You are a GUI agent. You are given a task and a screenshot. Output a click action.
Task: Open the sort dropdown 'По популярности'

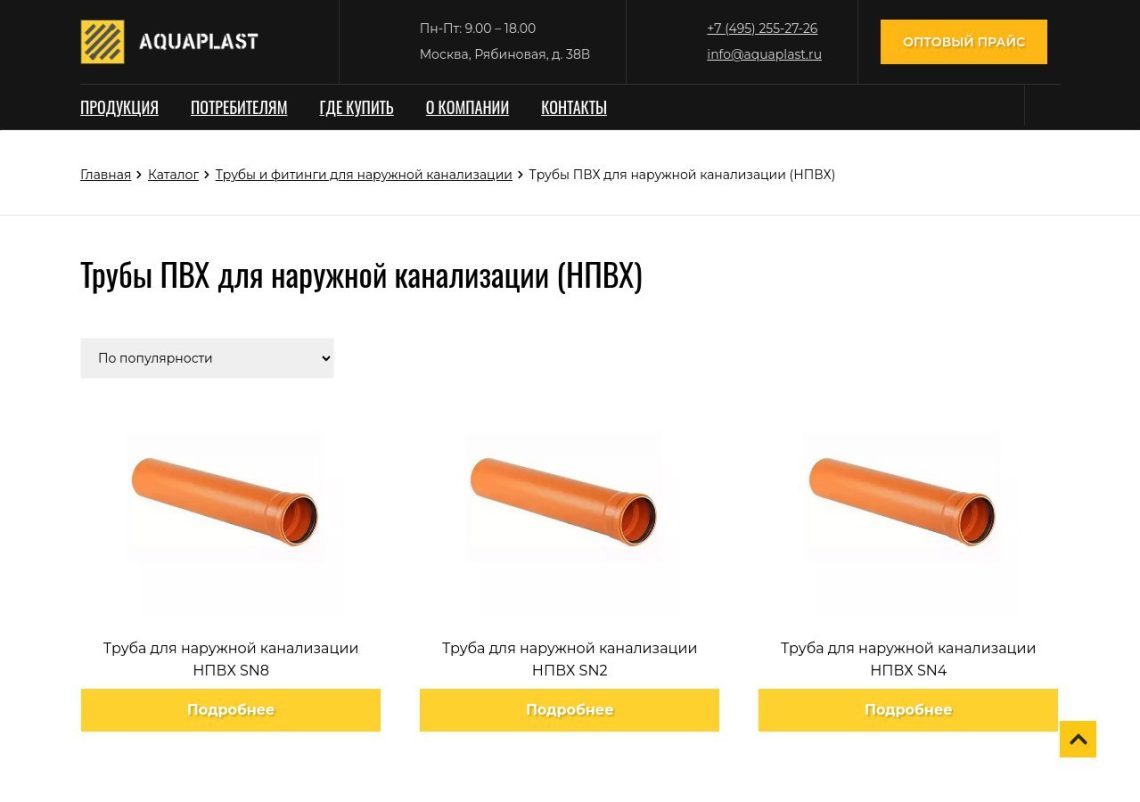pos(206,358)
